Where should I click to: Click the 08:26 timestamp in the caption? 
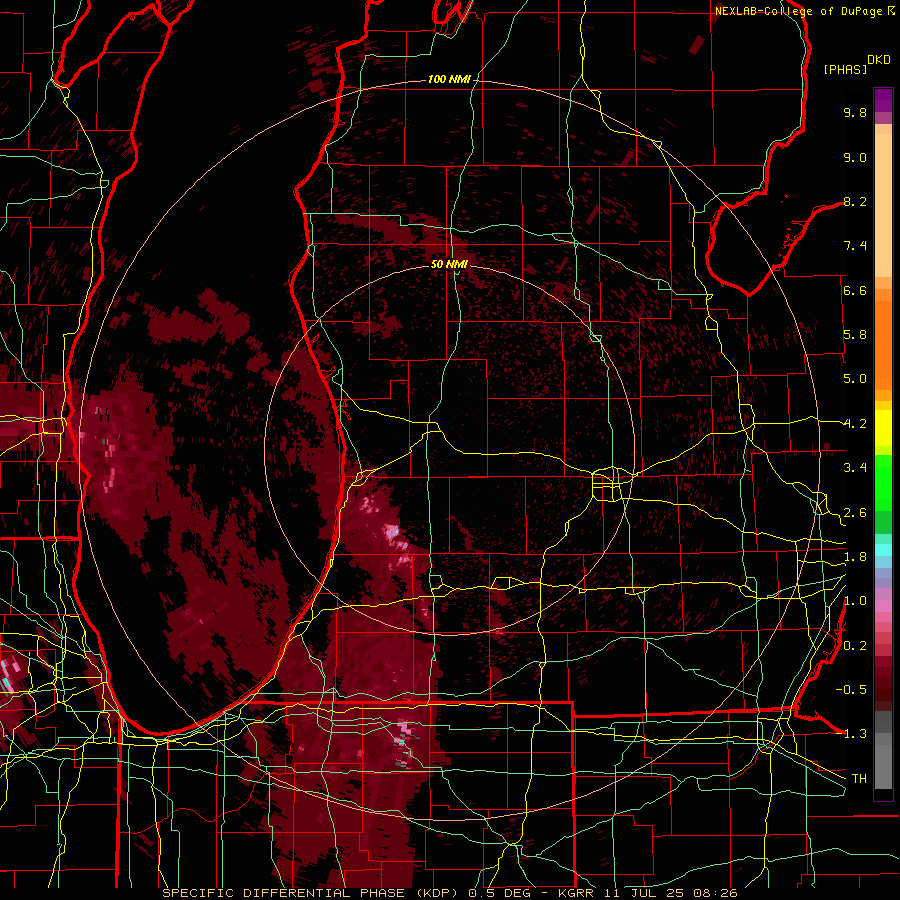715,893
